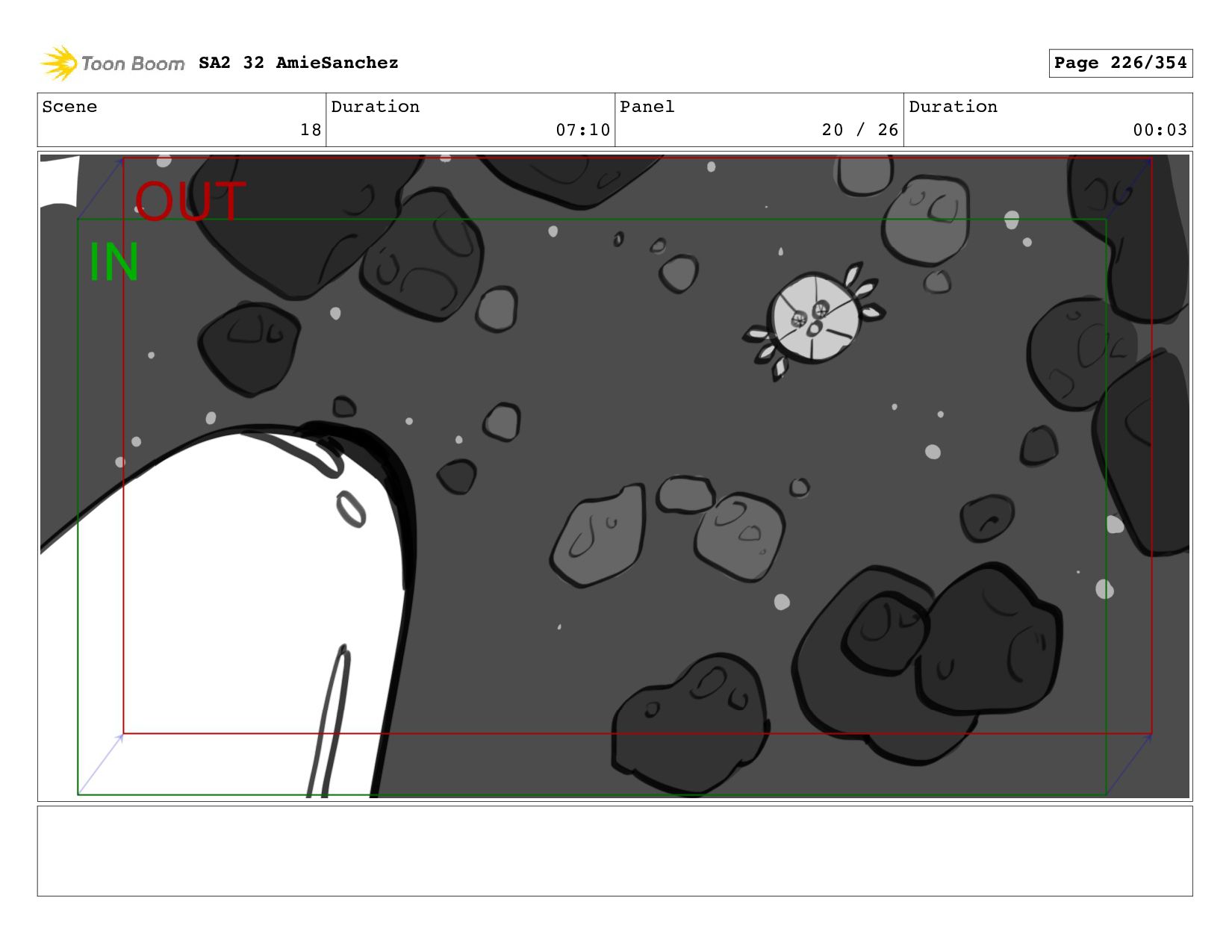Click the empty notes box below the panel
The image size is (1232, 952).
[x=615, y=850]
